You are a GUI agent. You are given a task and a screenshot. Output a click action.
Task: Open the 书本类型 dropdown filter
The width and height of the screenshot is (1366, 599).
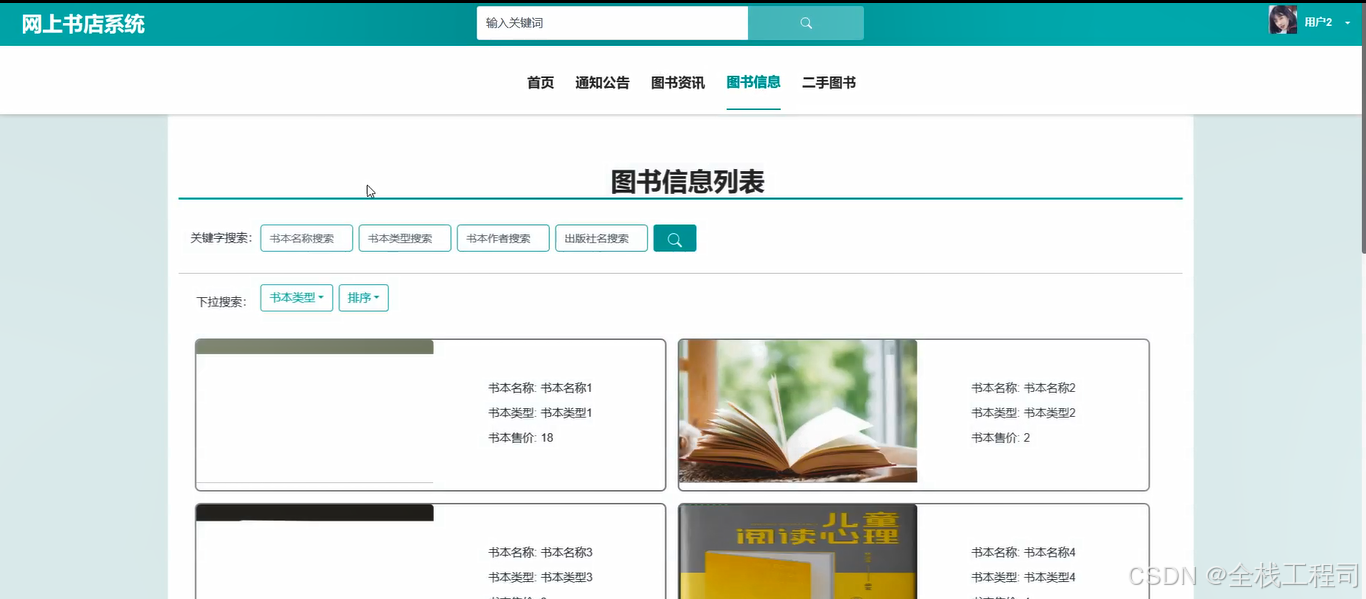(296, 298)
